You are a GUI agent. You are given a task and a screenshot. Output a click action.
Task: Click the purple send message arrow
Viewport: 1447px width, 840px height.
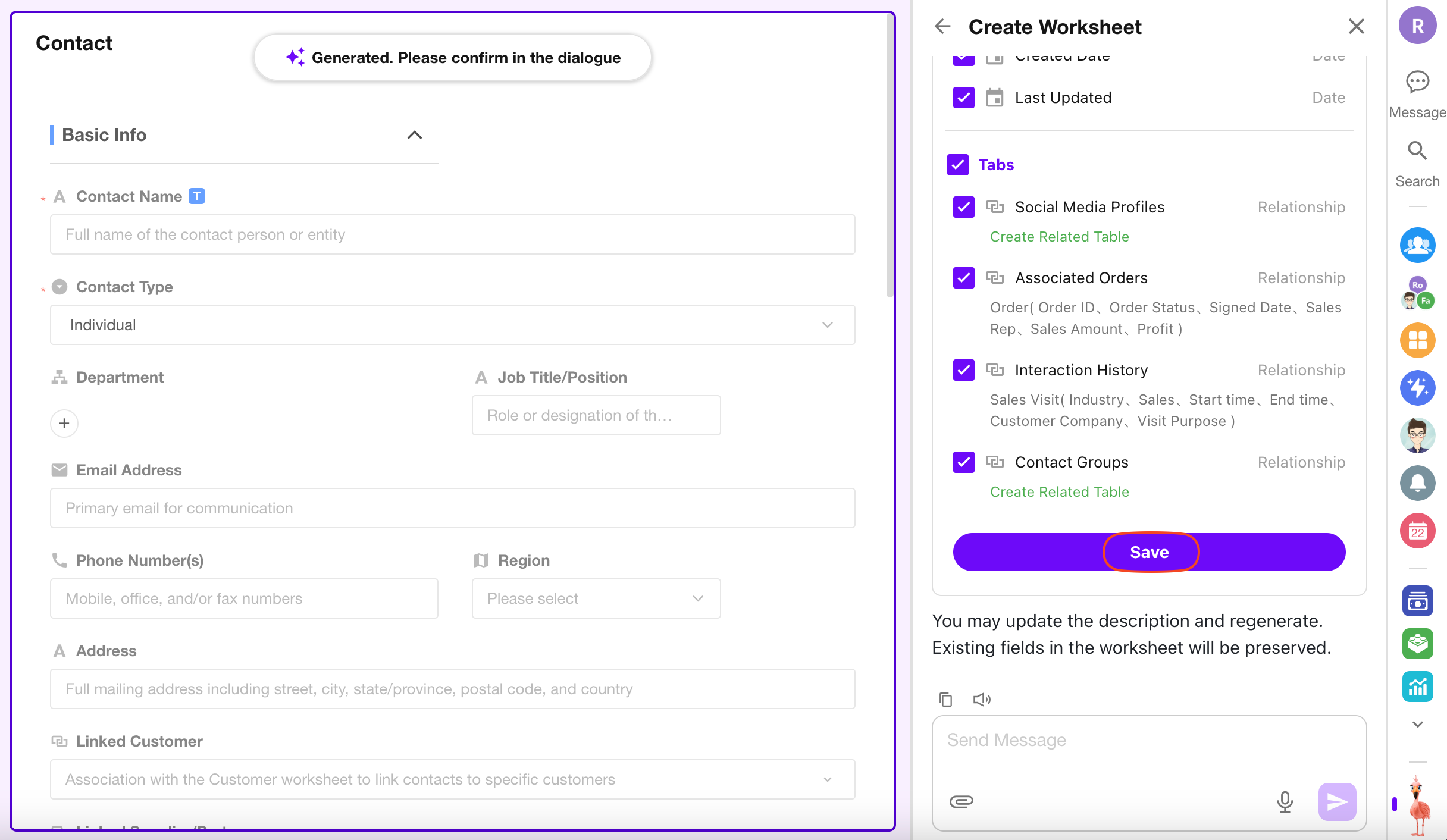tap(1336, 801)
